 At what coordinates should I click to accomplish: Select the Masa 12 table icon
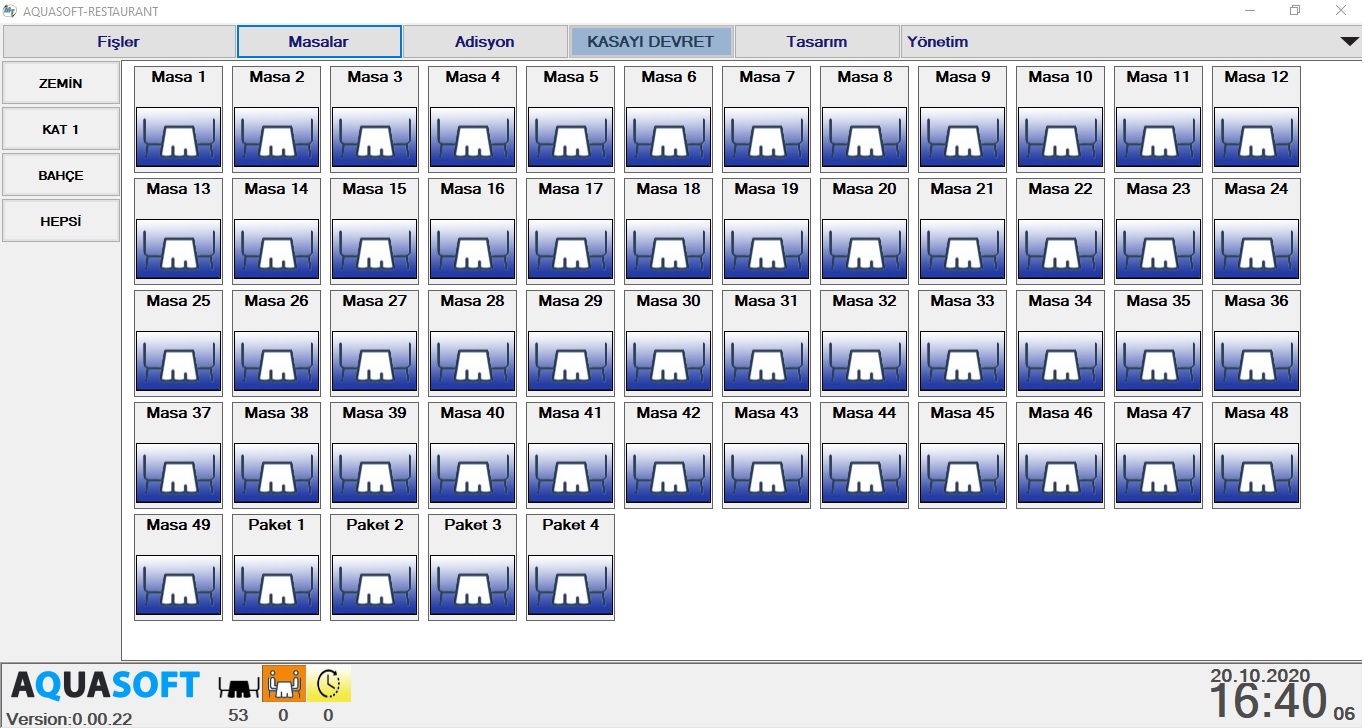pos(1256,138)
